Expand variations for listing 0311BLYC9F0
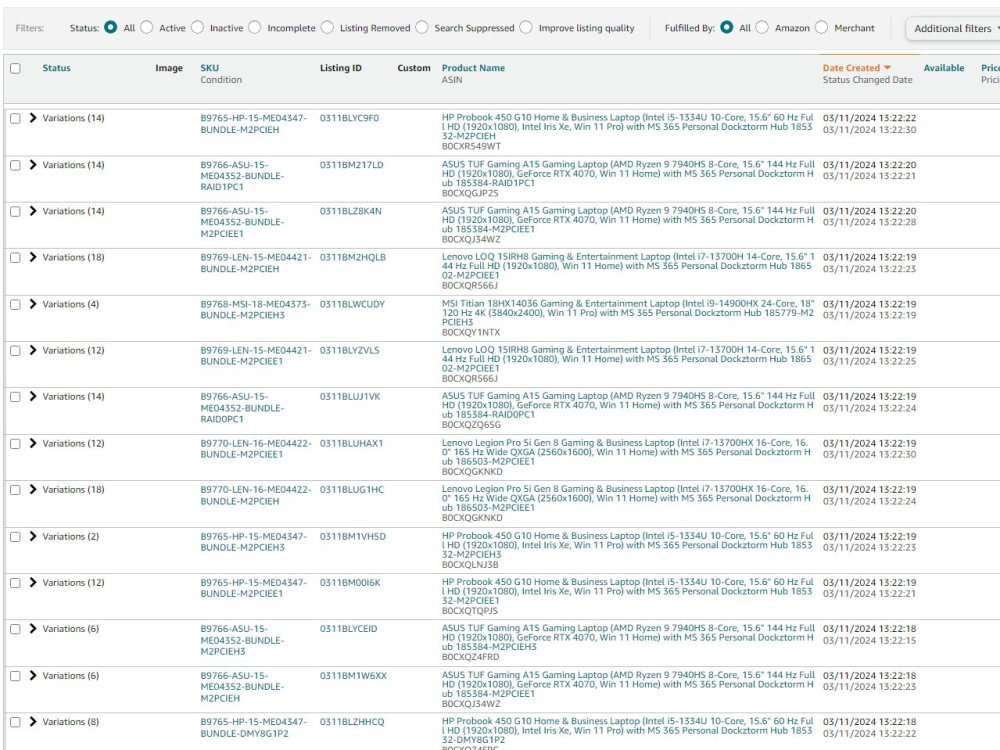This screenshot has height=750, width=1000. pyautogui.click(x=33, y=118)
